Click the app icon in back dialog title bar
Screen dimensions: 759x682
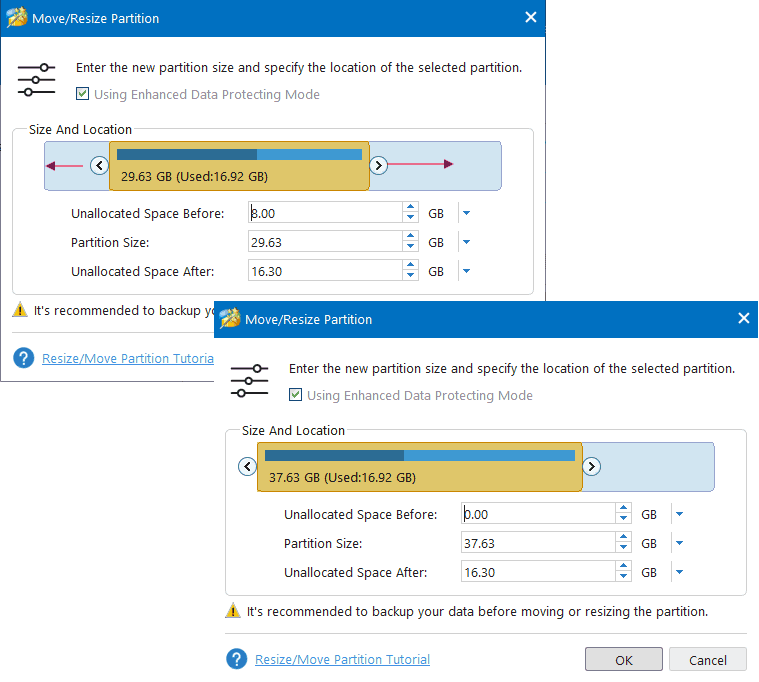point(17,17)
